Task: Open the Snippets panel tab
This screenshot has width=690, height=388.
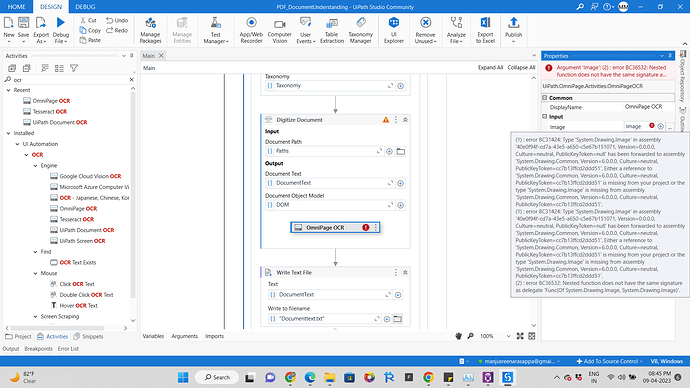Action: point(88,337)
